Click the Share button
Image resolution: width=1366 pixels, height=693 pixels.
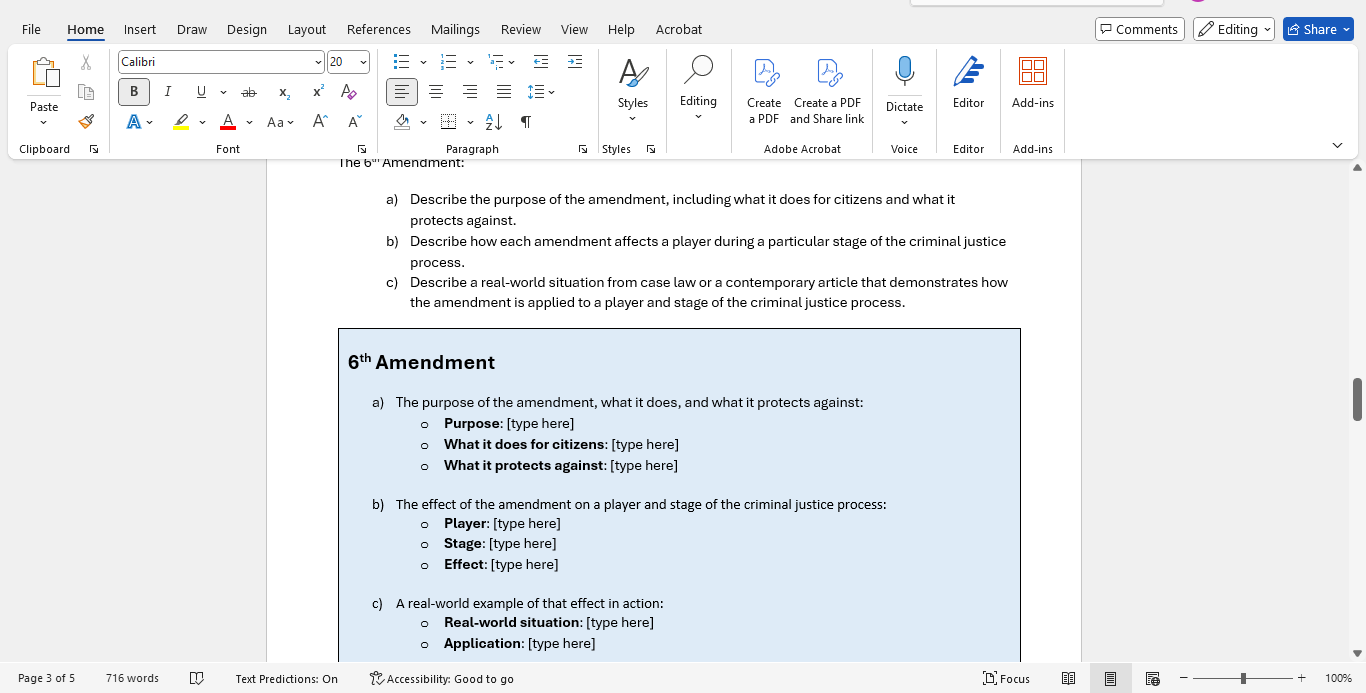click(1318, 29)
